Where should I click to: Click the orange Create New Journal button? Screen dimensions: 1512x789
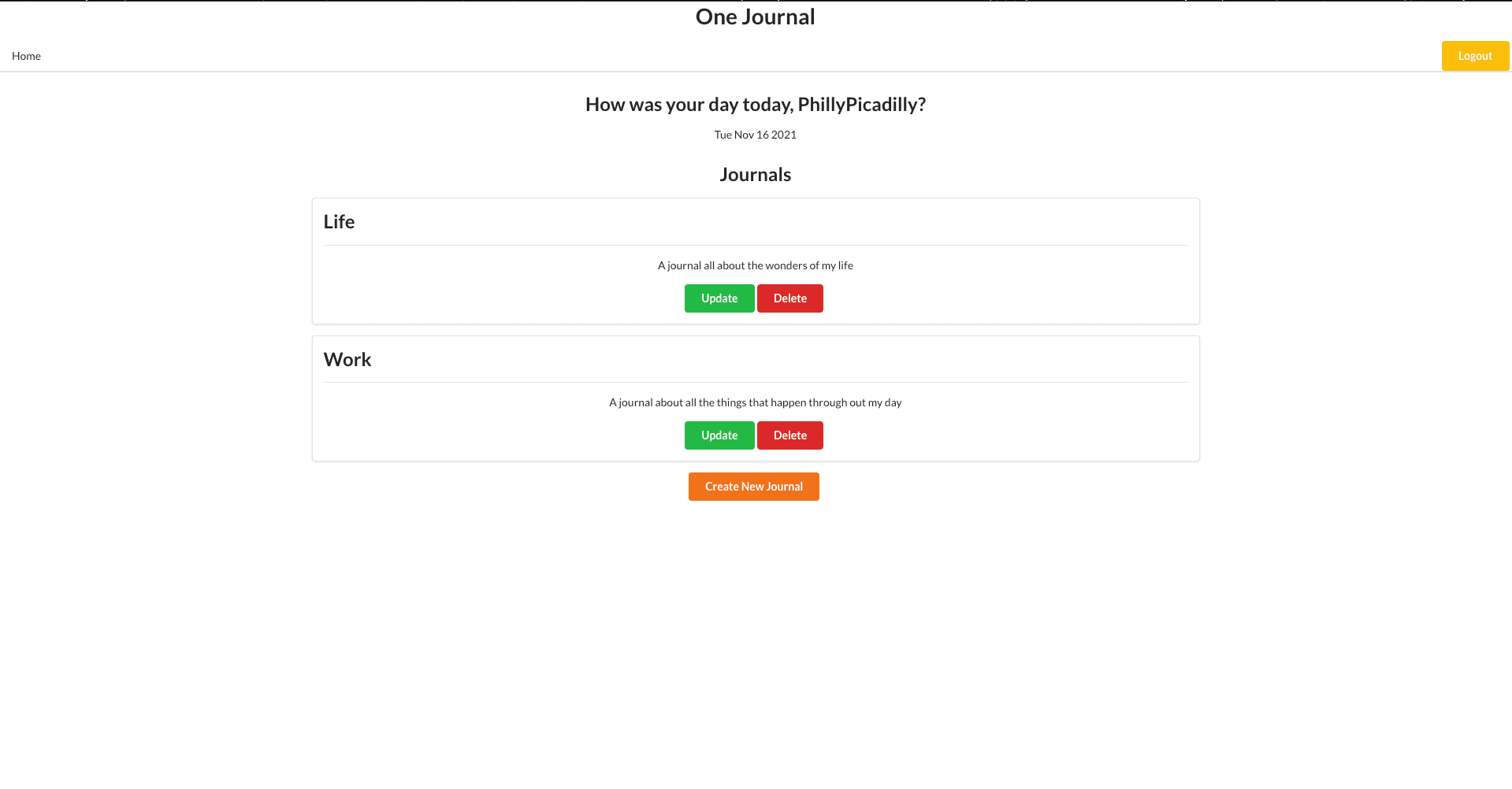[x=753, y=487]
